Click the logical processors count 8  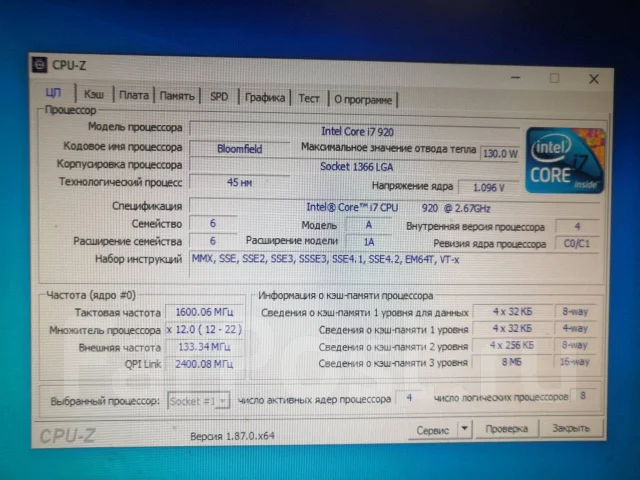[583, 396]
